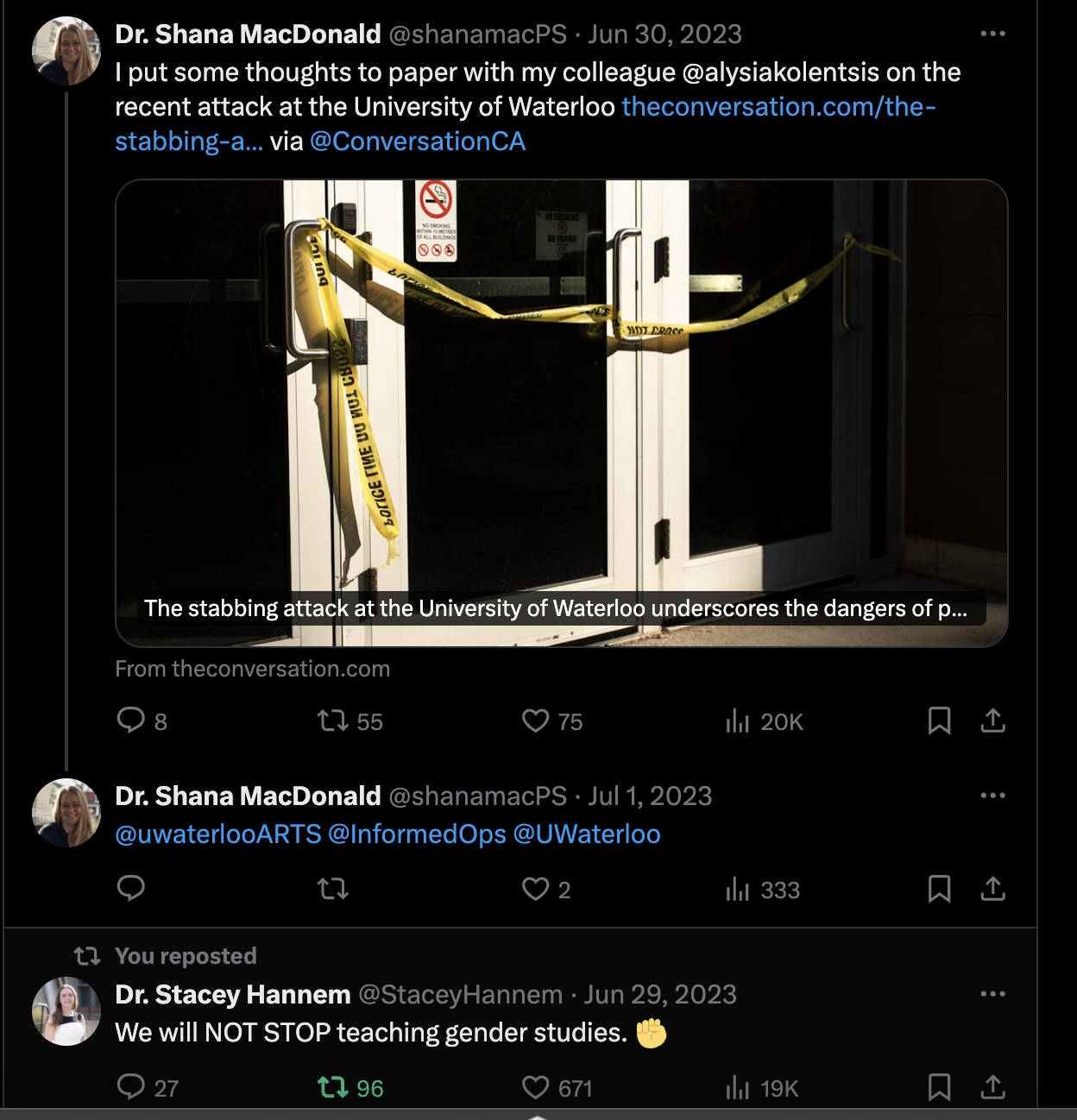
Task: Like the tweet with 75 likes
Action: pos(536,720)
